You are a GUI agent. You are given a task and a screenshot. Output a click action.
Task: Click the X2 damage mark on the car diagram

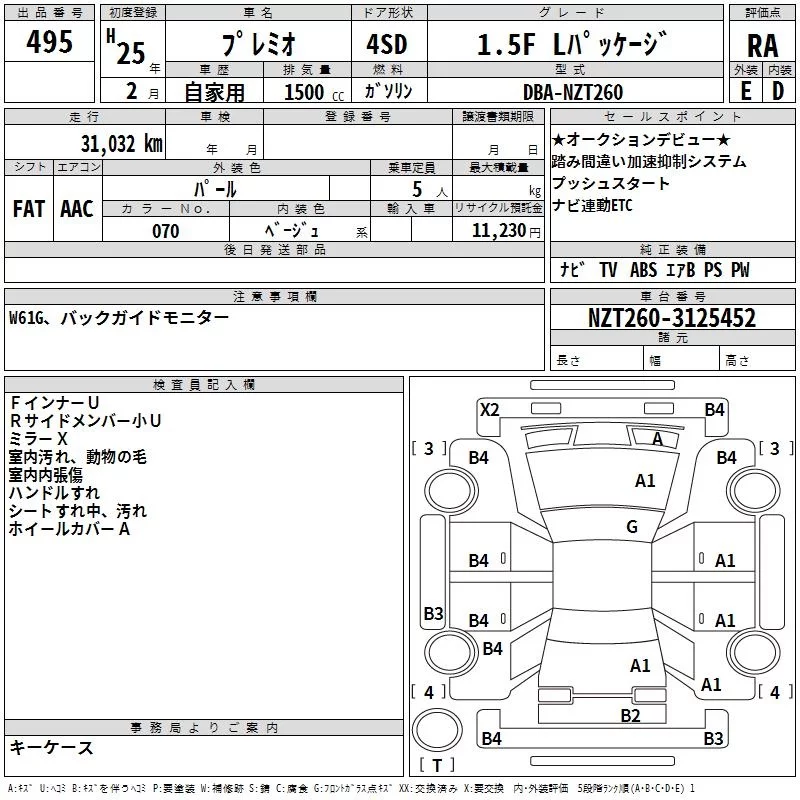pyautogui.click(x=489, y=409)
